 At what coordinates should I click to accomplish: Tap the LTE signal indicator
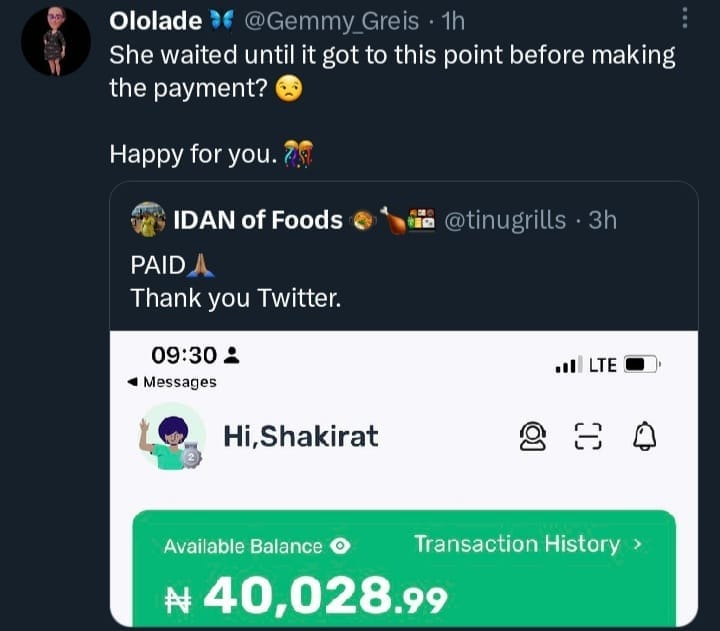coord(602,365)
